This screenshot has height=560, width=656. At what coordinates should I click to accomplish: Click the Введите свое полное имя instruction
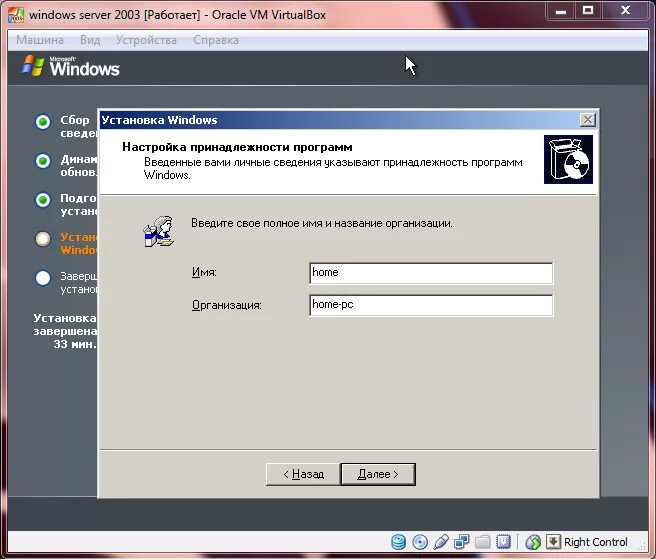(x=322, y=223)
